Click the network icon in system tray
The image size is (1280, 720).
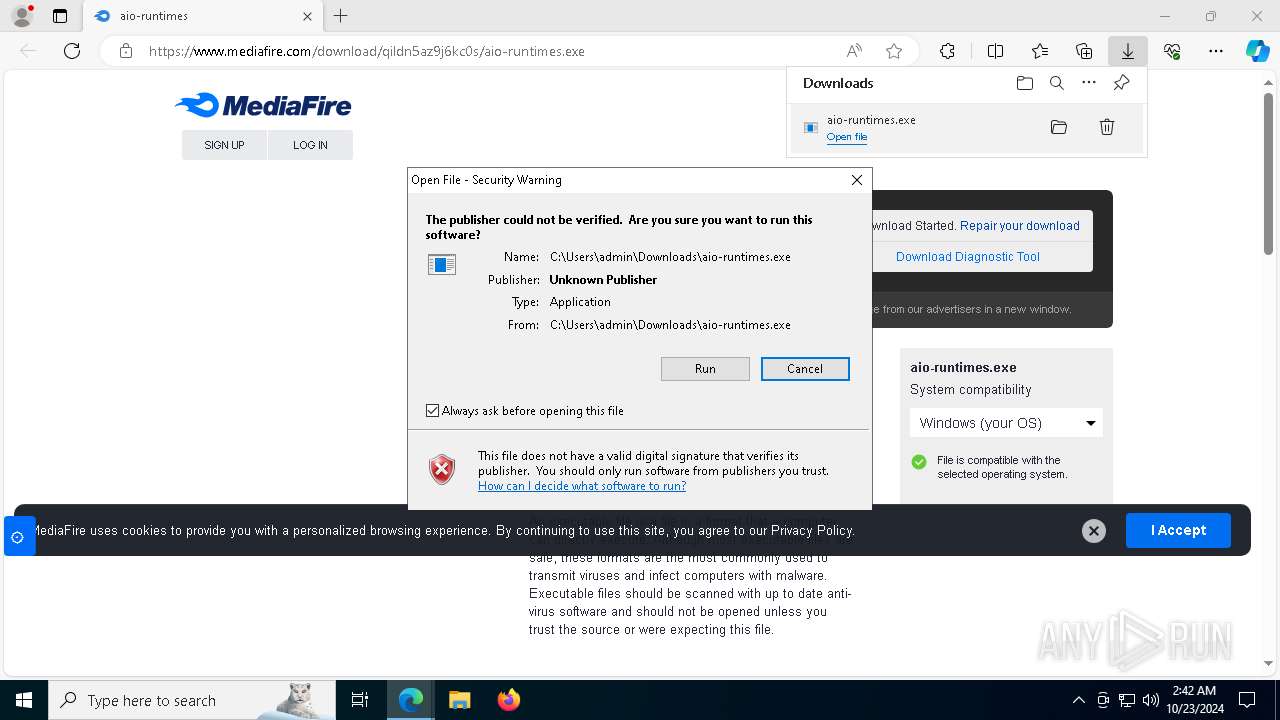[1126, 700]
